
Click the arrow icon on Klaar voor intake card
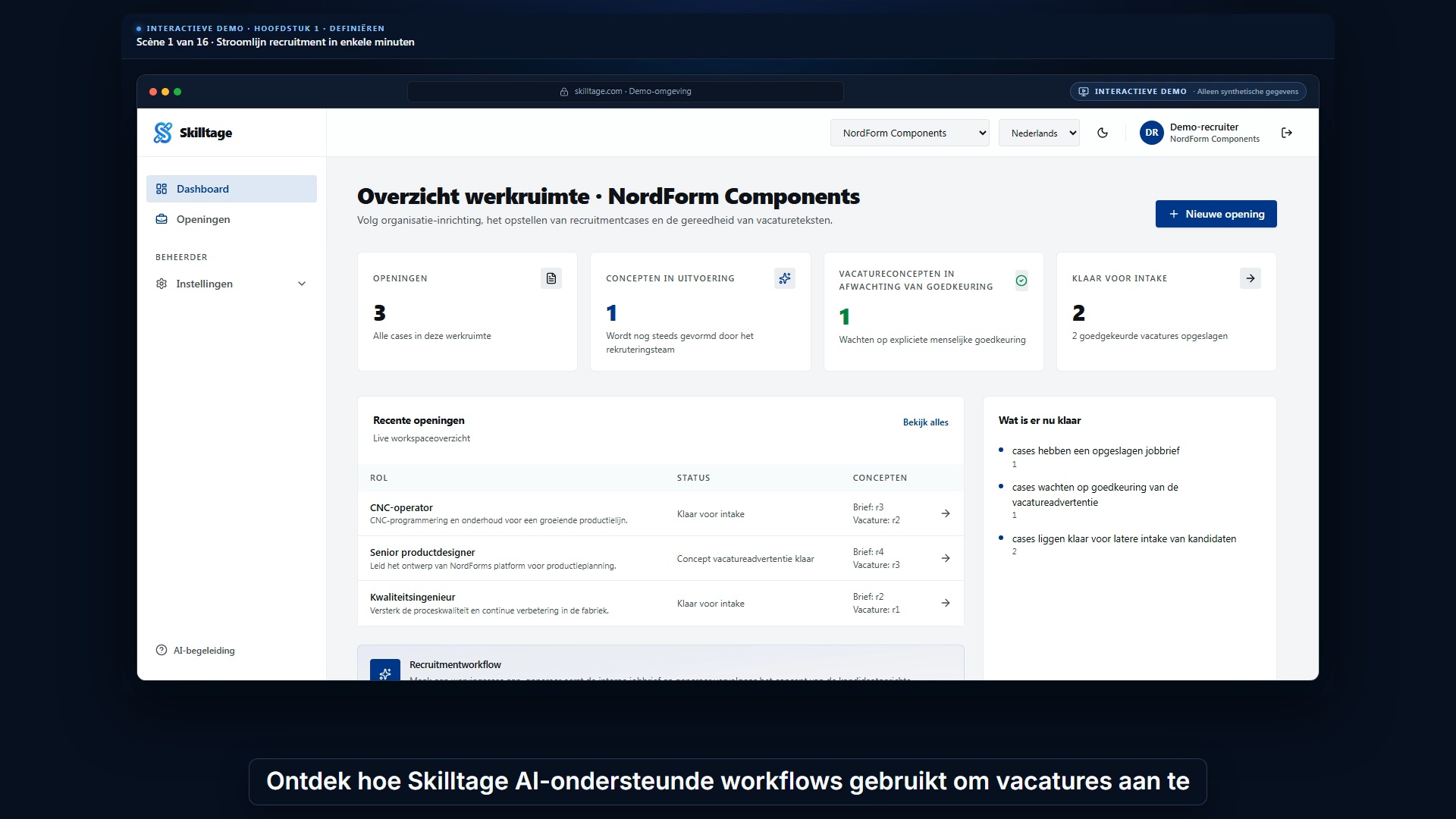[x=1250, y=278]
